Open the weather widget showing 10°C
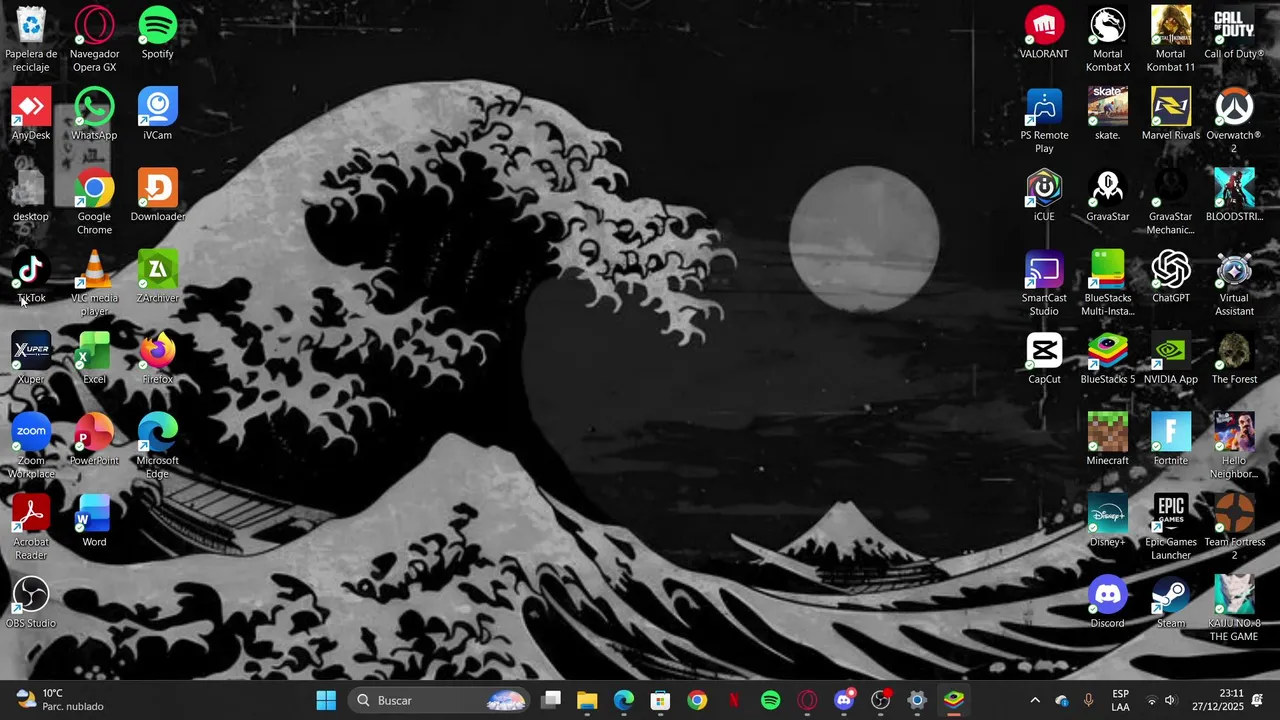Image resolution: width=1280 pixels, height=720 pixels. [60, 700]
